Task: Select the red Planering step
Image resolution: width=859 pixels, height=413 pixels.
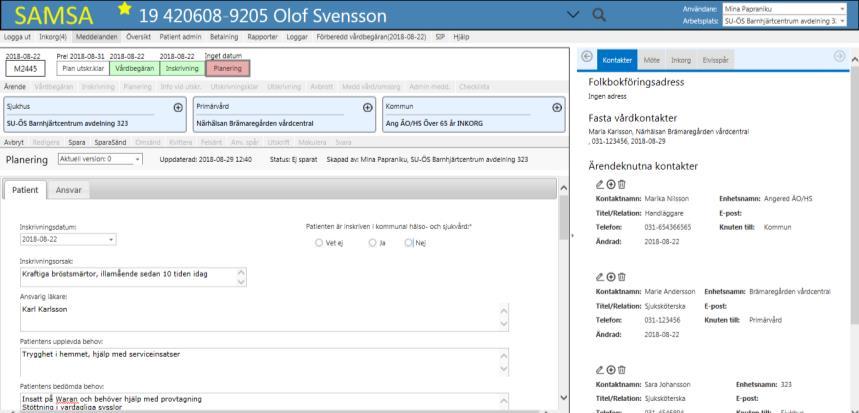Action: tap(227, 68)
